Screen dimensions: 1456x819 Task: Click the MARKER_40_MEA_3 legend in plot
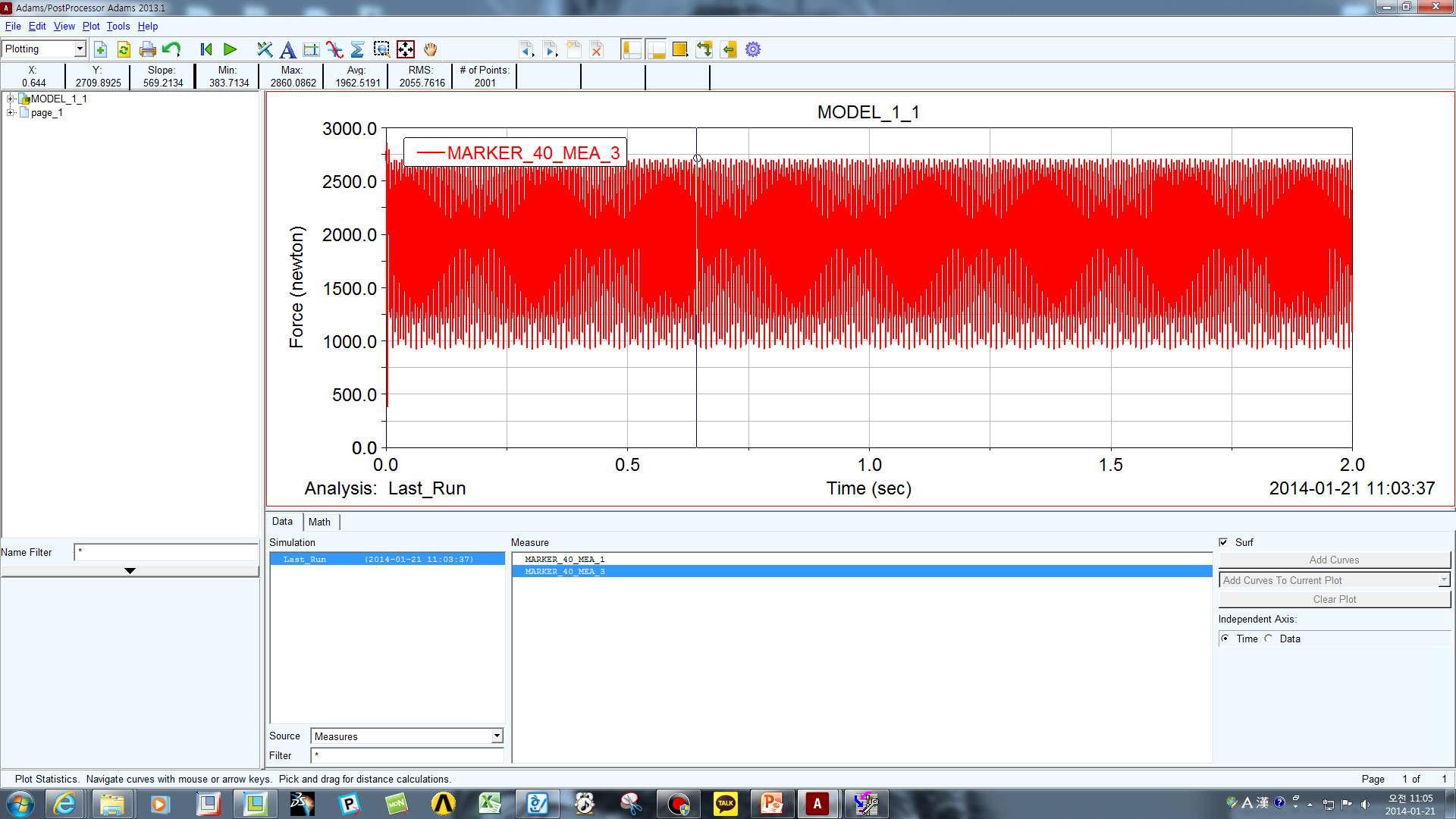coord(516,152)
